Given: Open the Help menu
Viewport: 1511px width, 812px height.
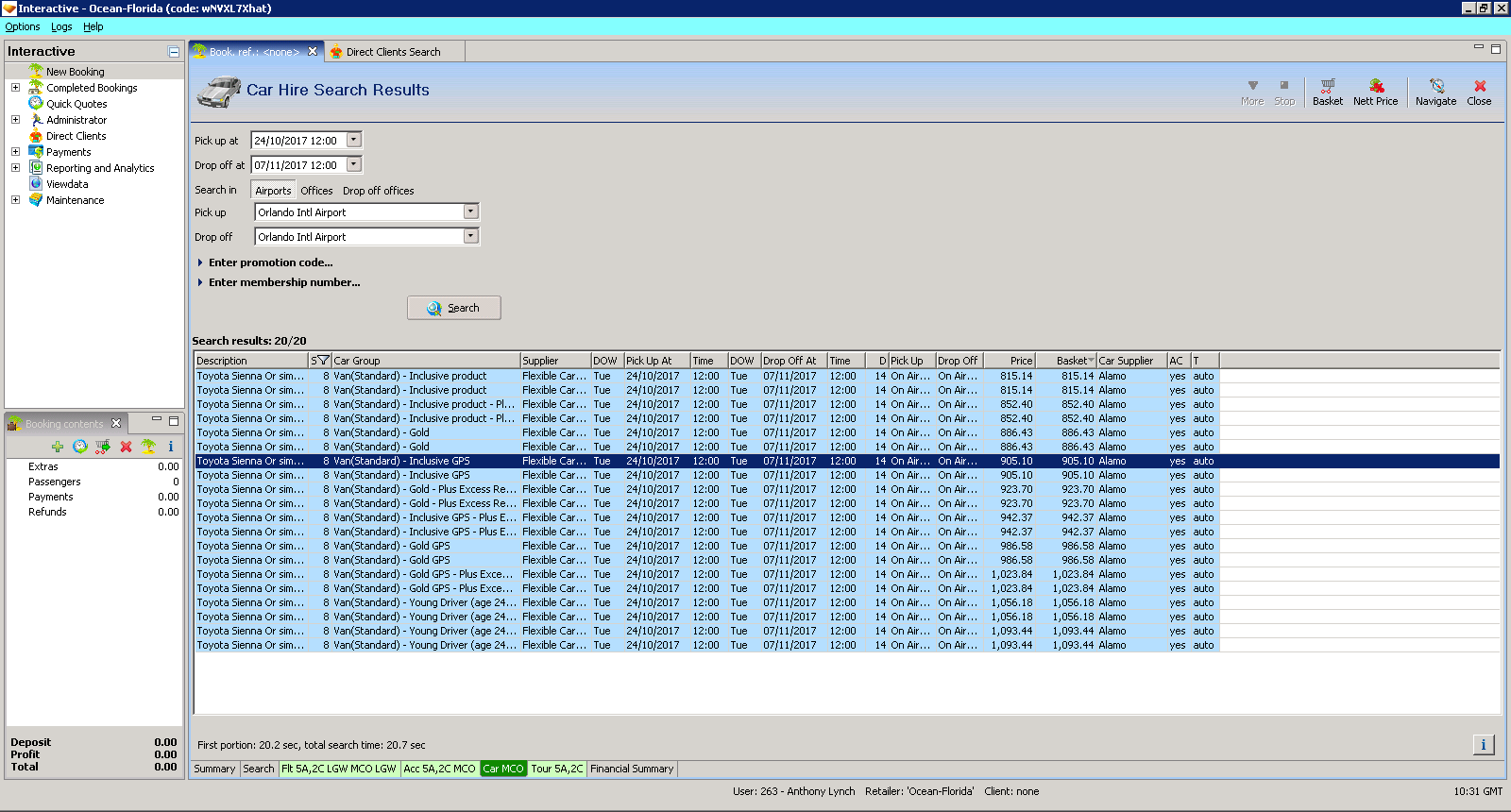Looking at the screenshot, I should click(x=93, y=26).
